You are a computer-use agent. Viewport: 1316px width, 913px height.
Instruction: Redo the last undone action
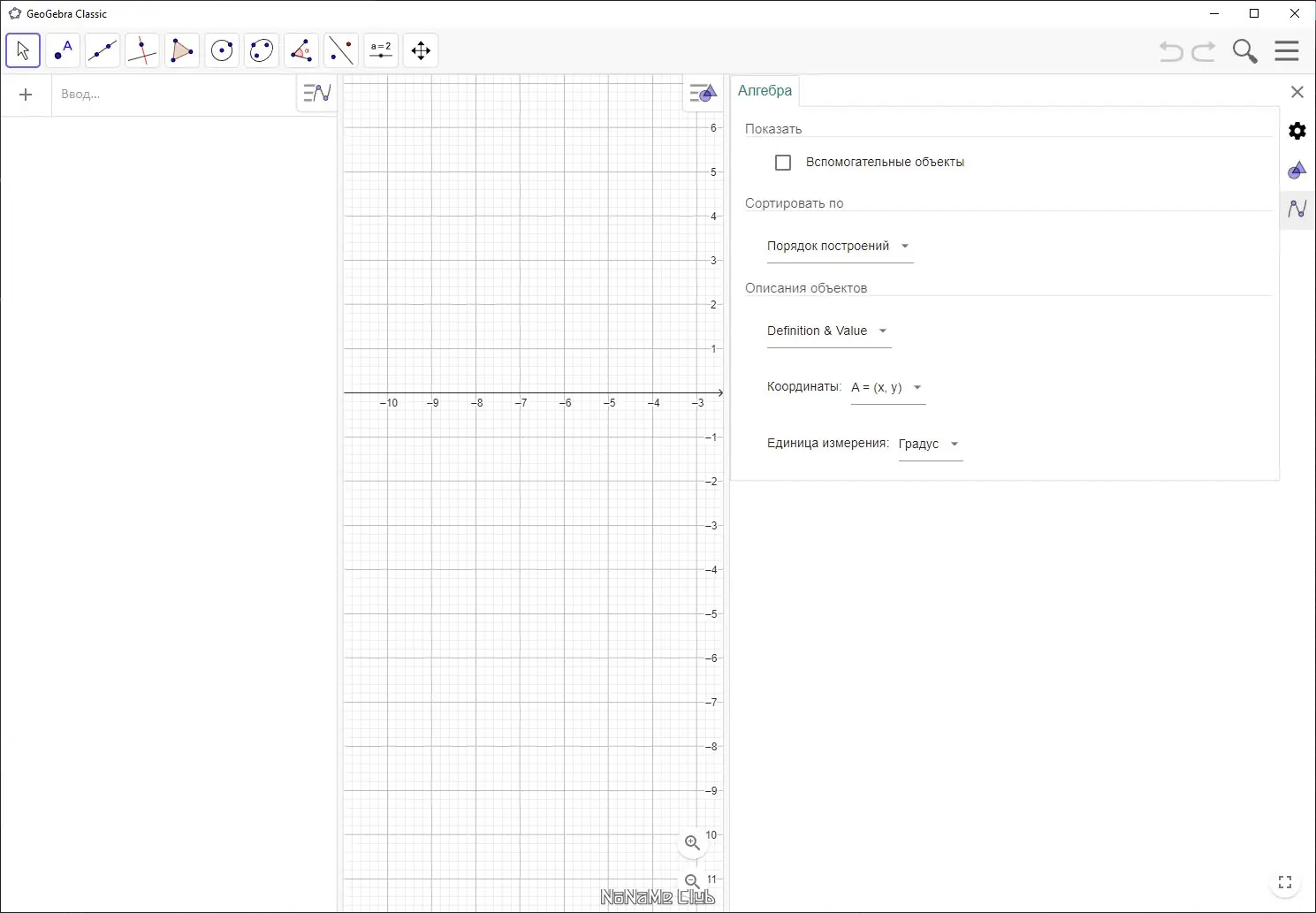[1204, 51]
